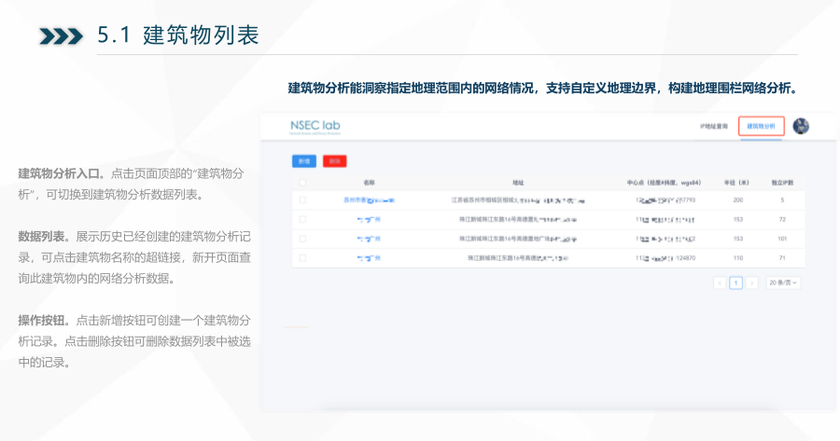
Task: Check the box for the row with 71 IPs
Action: click(303, 258)
